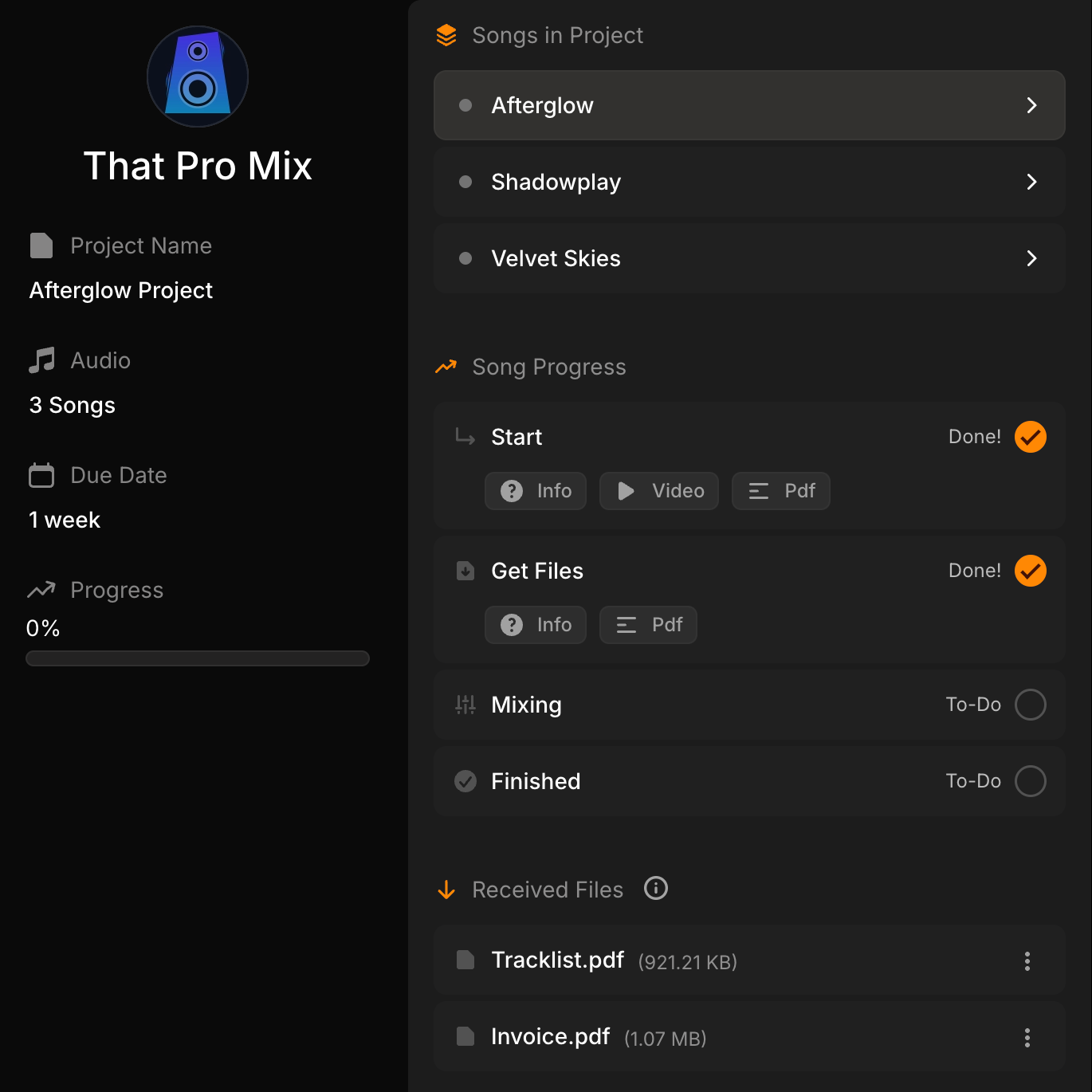Expand the Shadowplay song chevron
Screen dimensions: 1092x1092
1031,182
